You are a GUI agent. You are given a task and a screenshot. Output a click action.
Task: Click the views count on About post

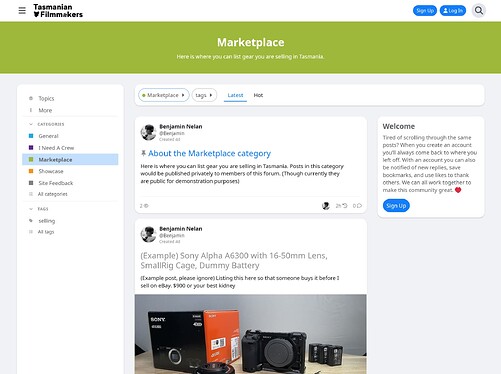(x=144, y=206)
